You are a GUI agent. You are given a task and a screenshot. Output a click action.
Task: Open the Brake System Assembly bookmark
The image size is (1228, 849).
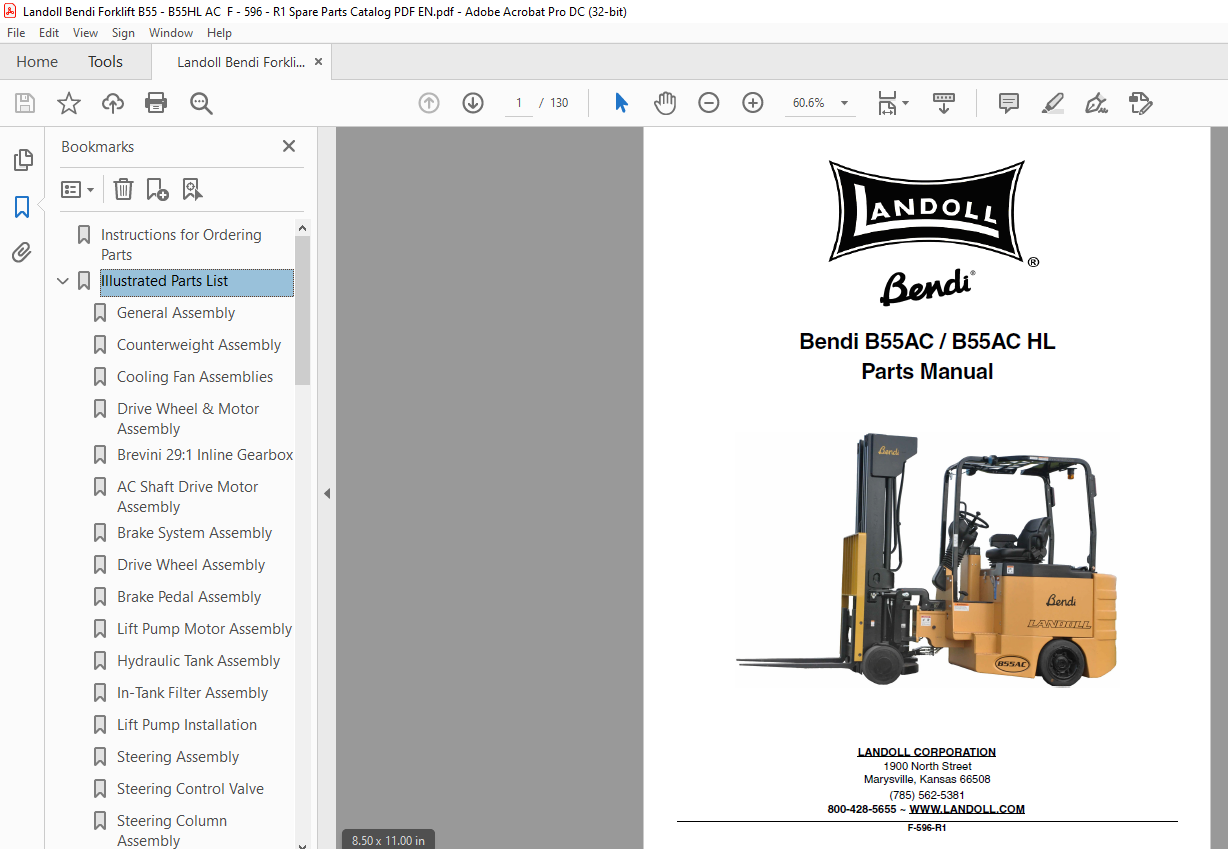pyautogui.click(x=194, y=533)
